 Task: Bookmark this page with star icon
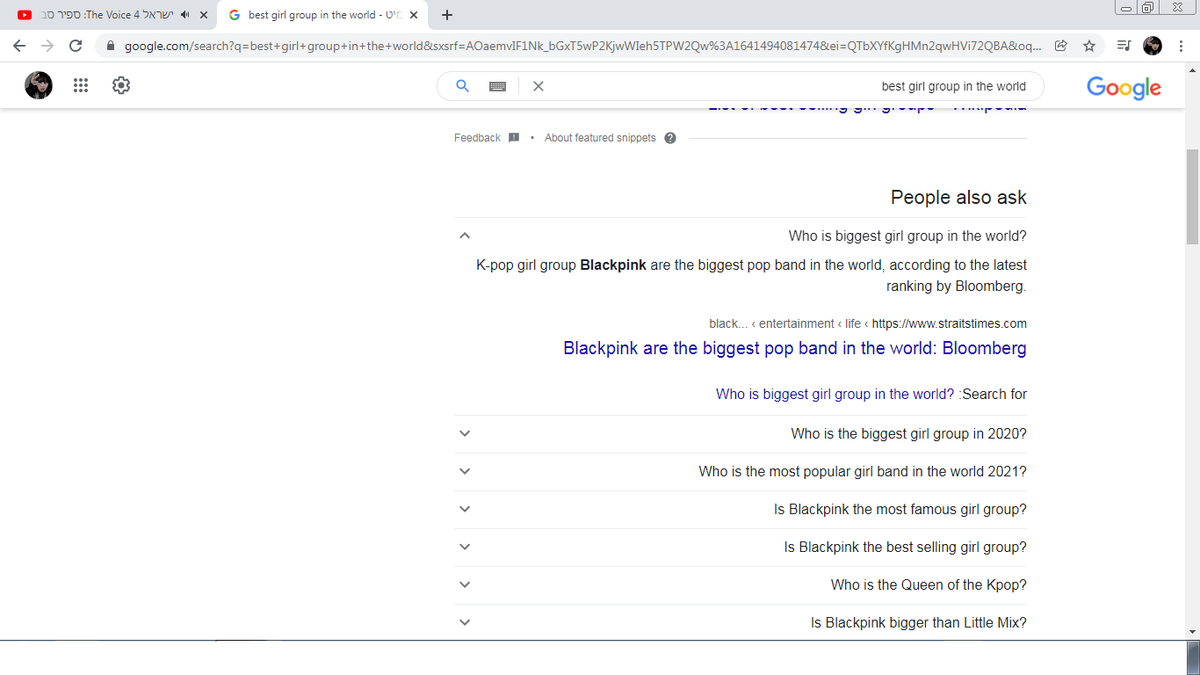point(1088,46)
